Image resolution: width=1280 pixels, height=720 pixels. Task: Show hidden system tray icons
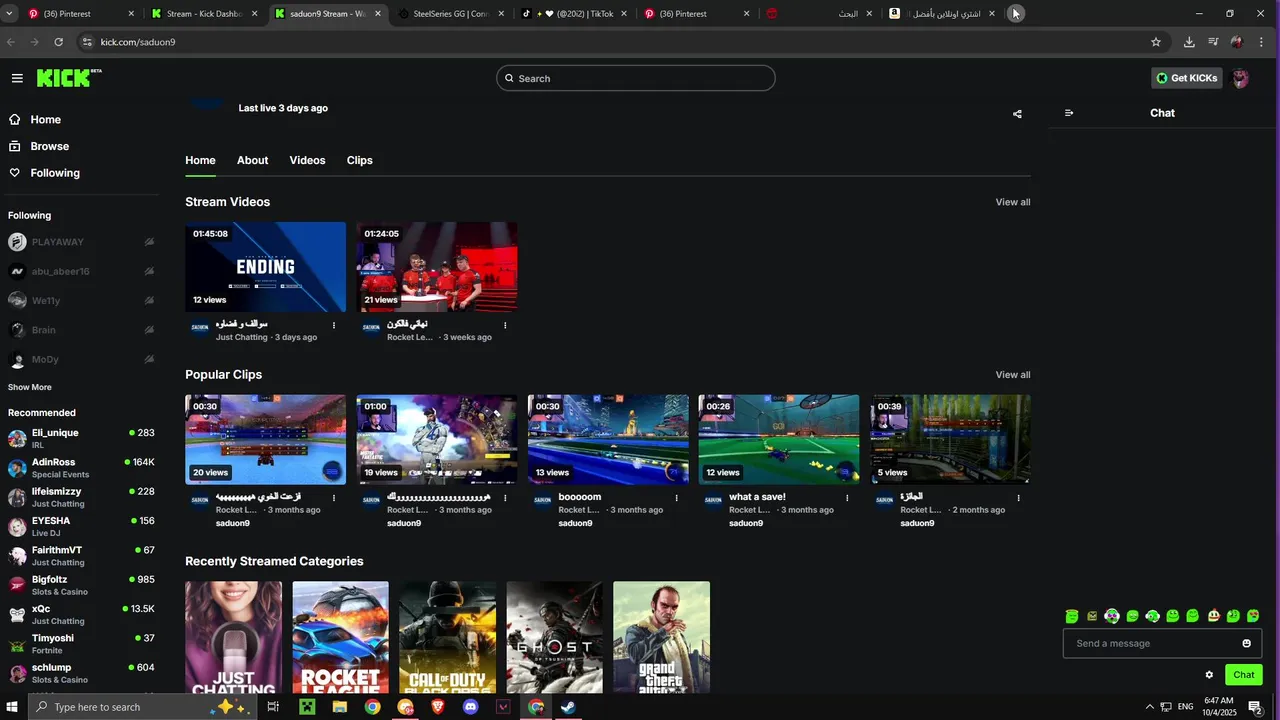click(x=1149, y=707)
